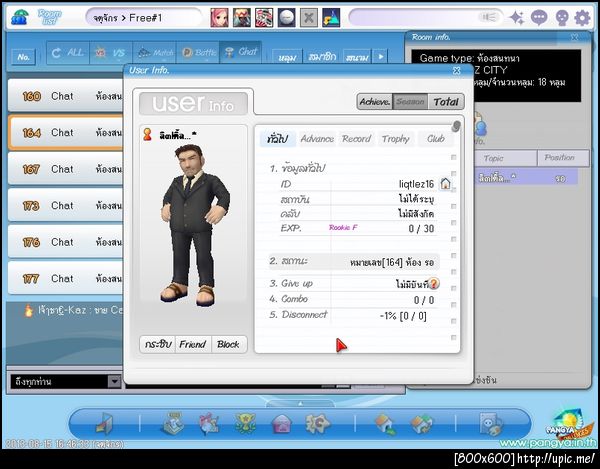Switch to the Advance tab
600x469 pixels.
tap(317, 138)
